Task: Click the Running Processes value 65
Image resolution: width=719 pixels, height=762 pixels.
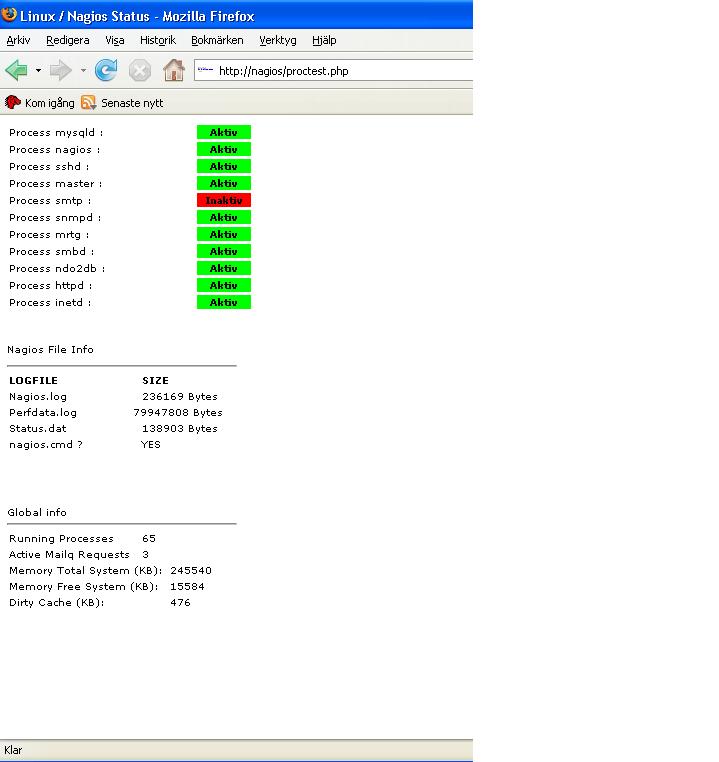Action: tap(149, 538)
